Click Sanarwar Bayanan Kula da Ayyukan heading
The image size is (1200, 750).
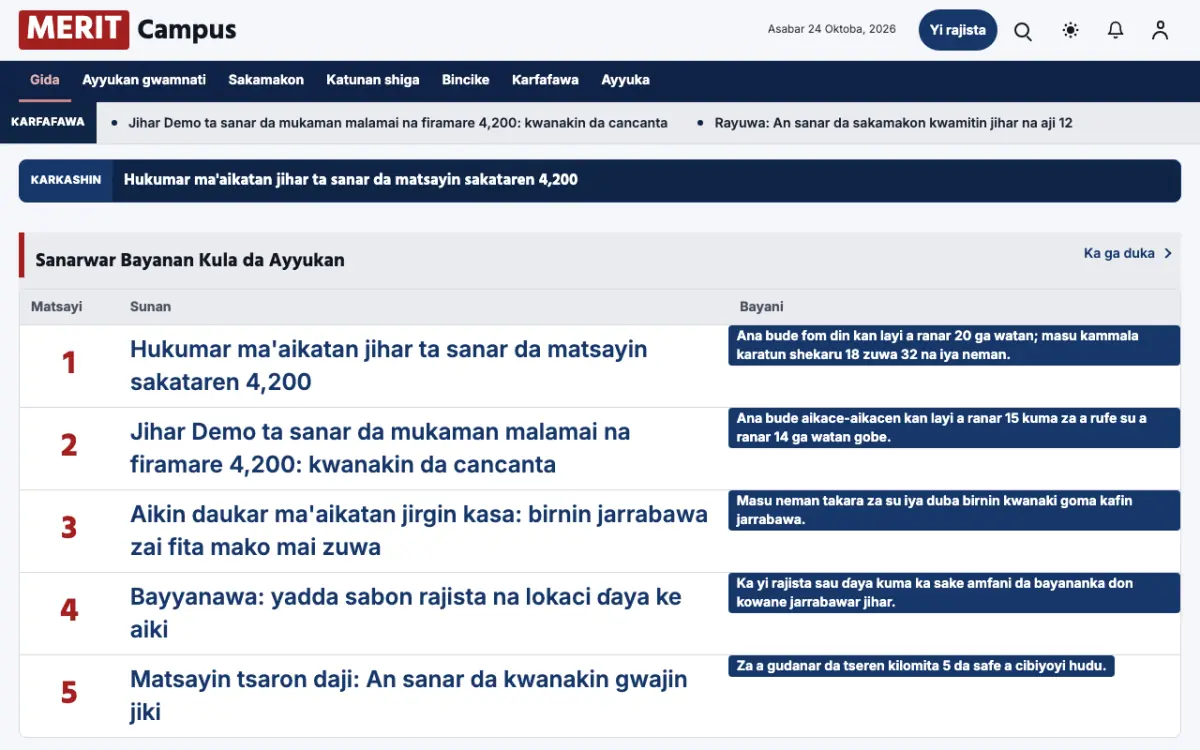(x=190, y=260)
